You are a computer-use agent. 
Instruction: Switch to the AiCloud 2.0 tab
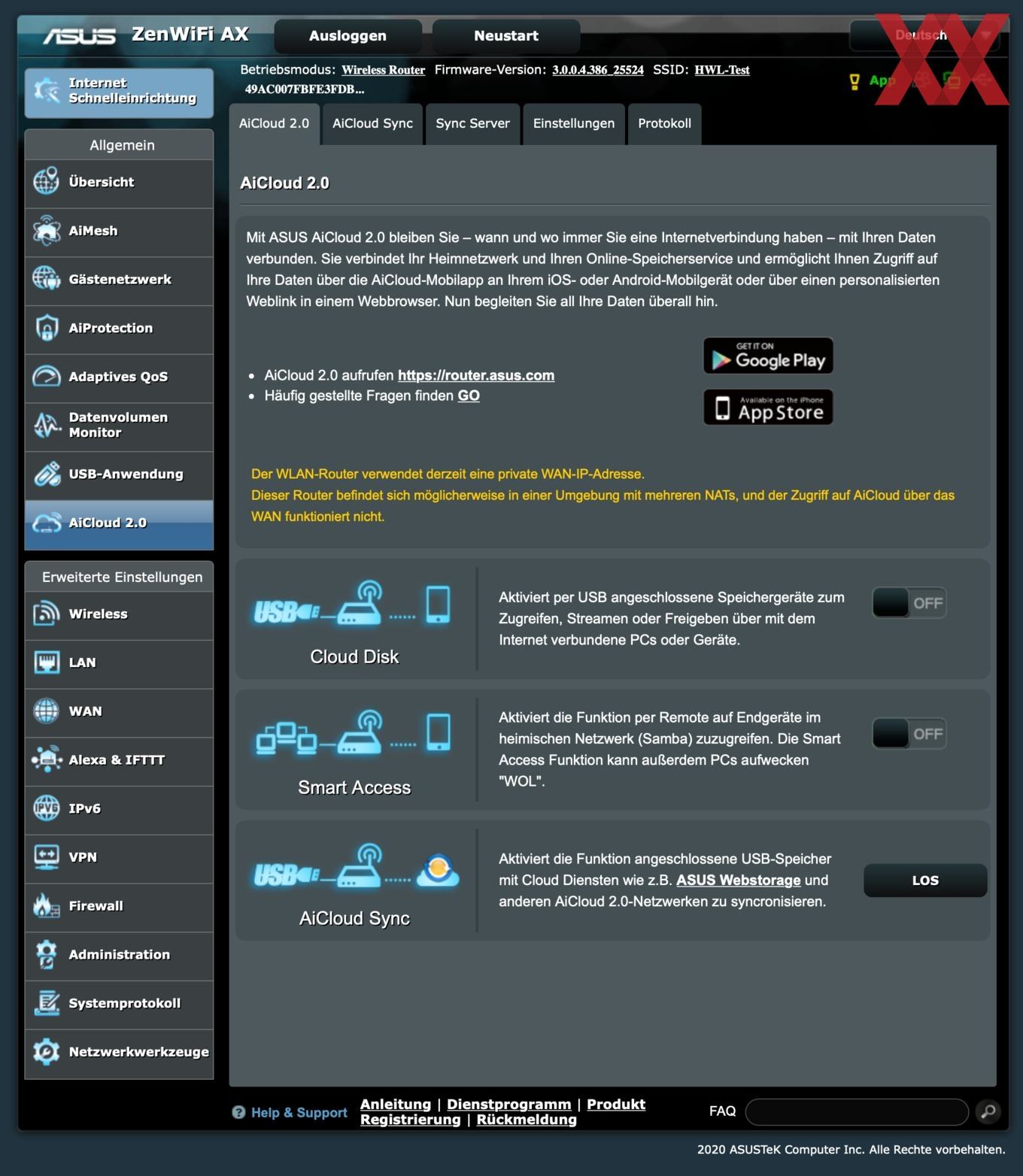274,123
